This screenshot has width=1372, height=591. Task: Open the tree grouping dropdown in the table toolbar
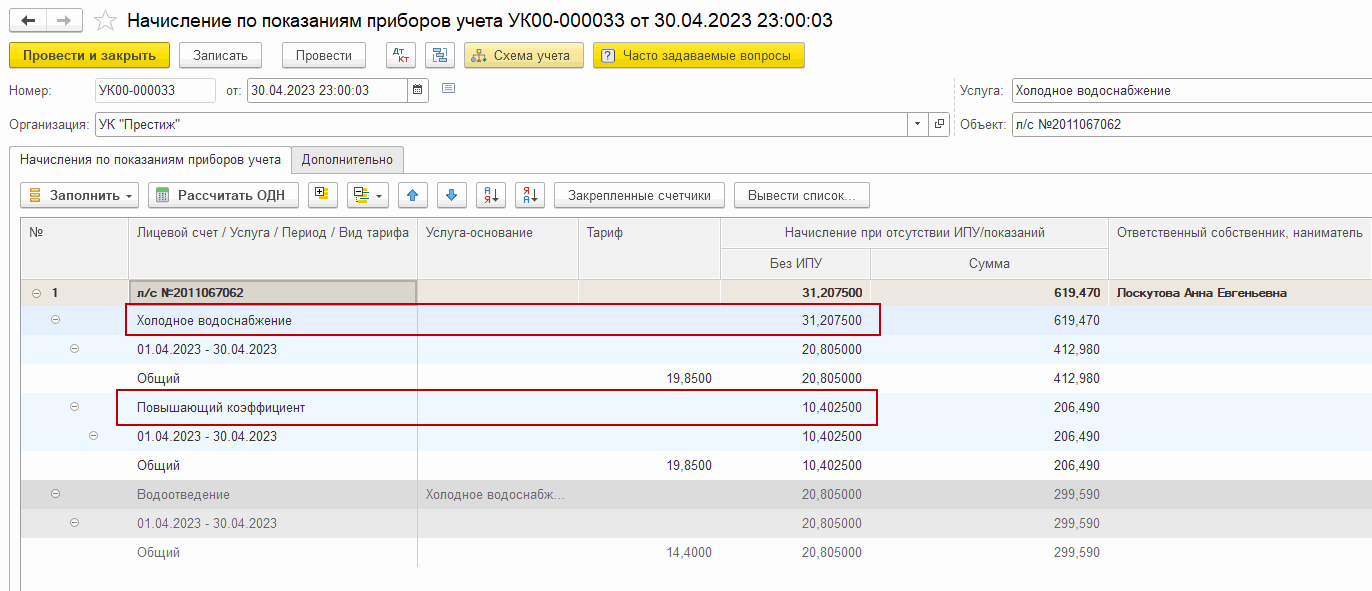(367, 195)
